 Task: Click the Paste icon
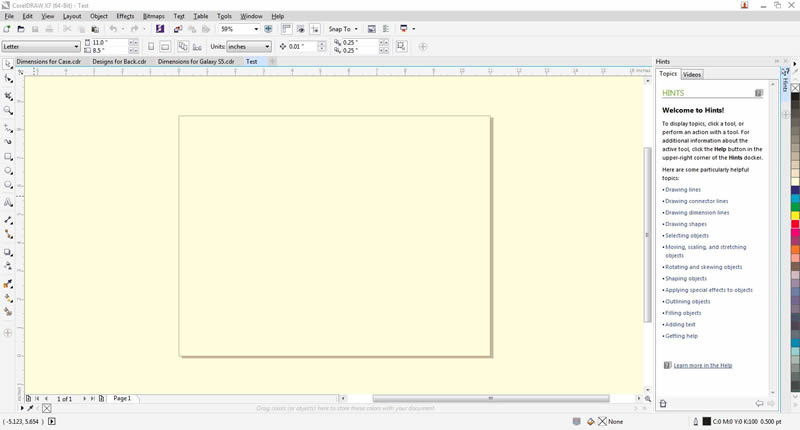[95, 29]
